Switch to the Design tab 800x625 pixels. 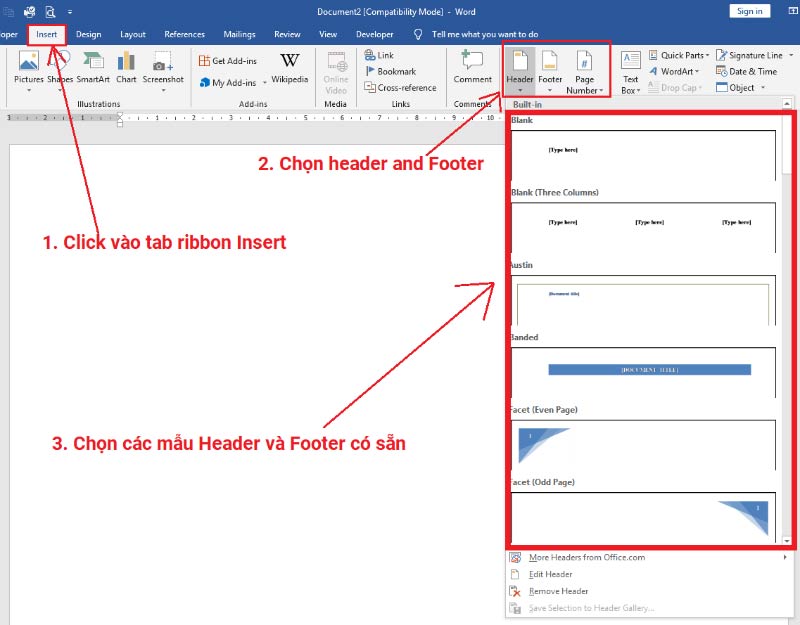88,34
